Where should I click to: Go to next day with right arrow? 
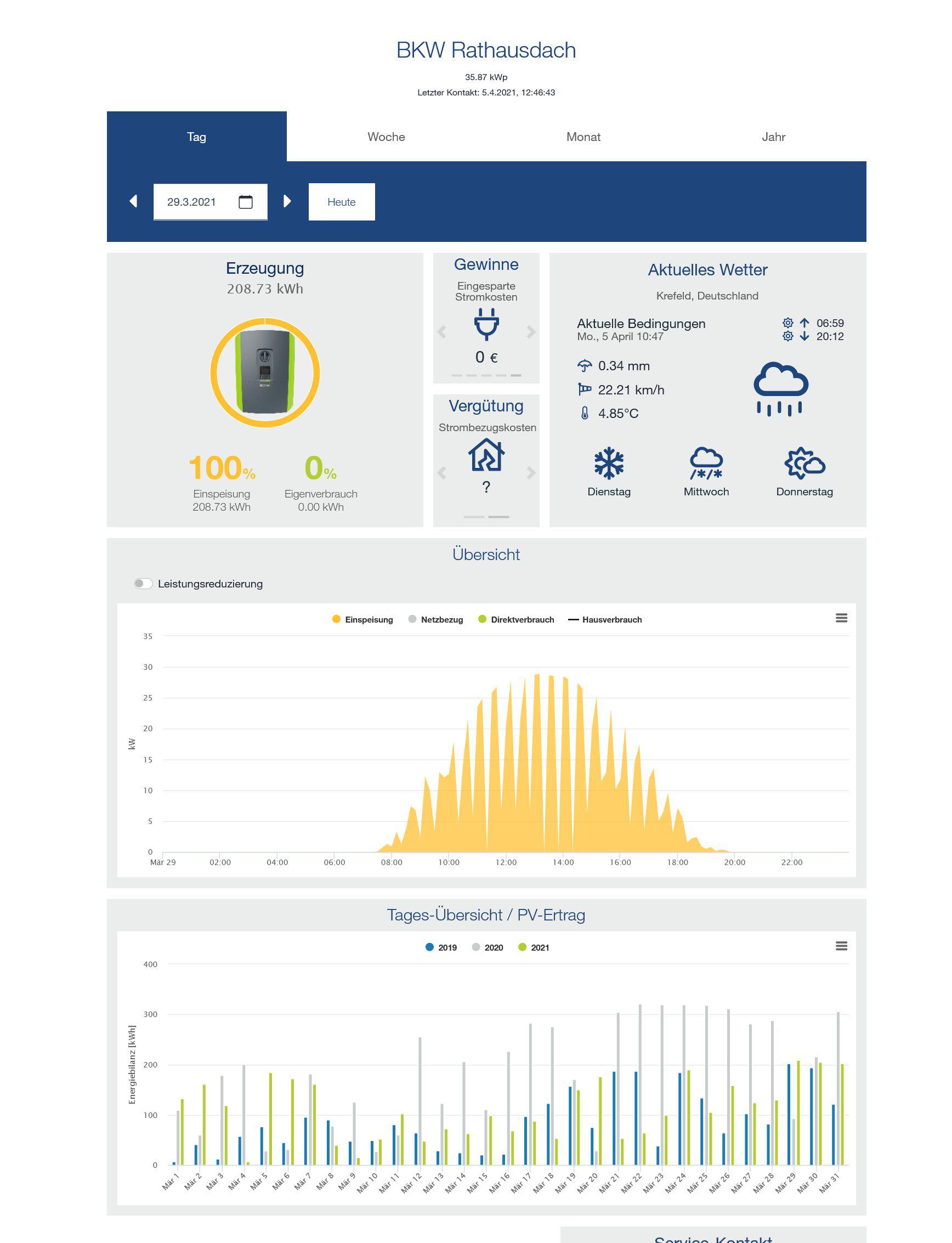[287, 201]
